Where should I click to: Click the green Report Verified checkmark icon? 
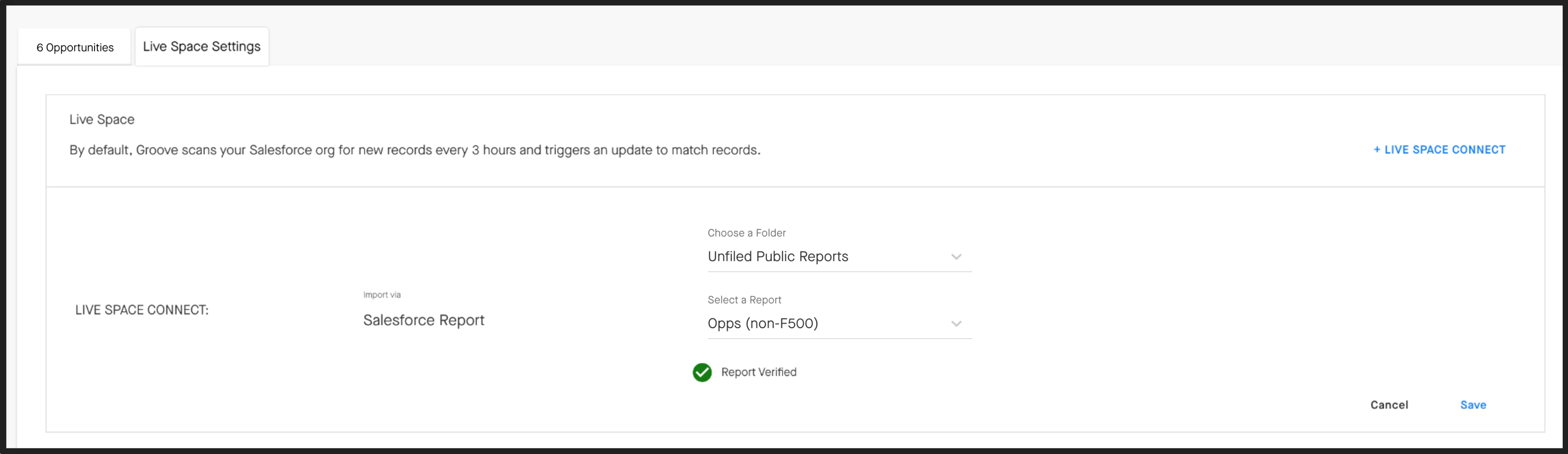702,373
